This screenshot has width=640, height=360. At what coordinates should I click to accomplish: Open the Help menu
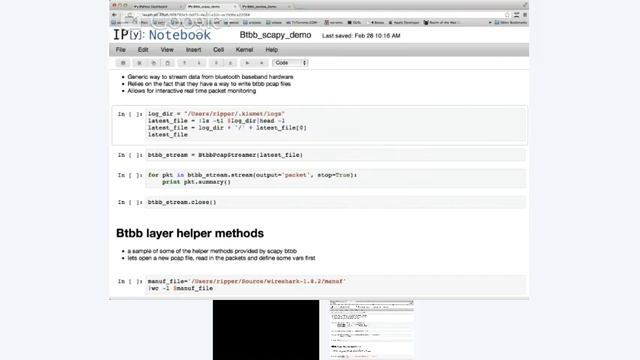[271, 50]
